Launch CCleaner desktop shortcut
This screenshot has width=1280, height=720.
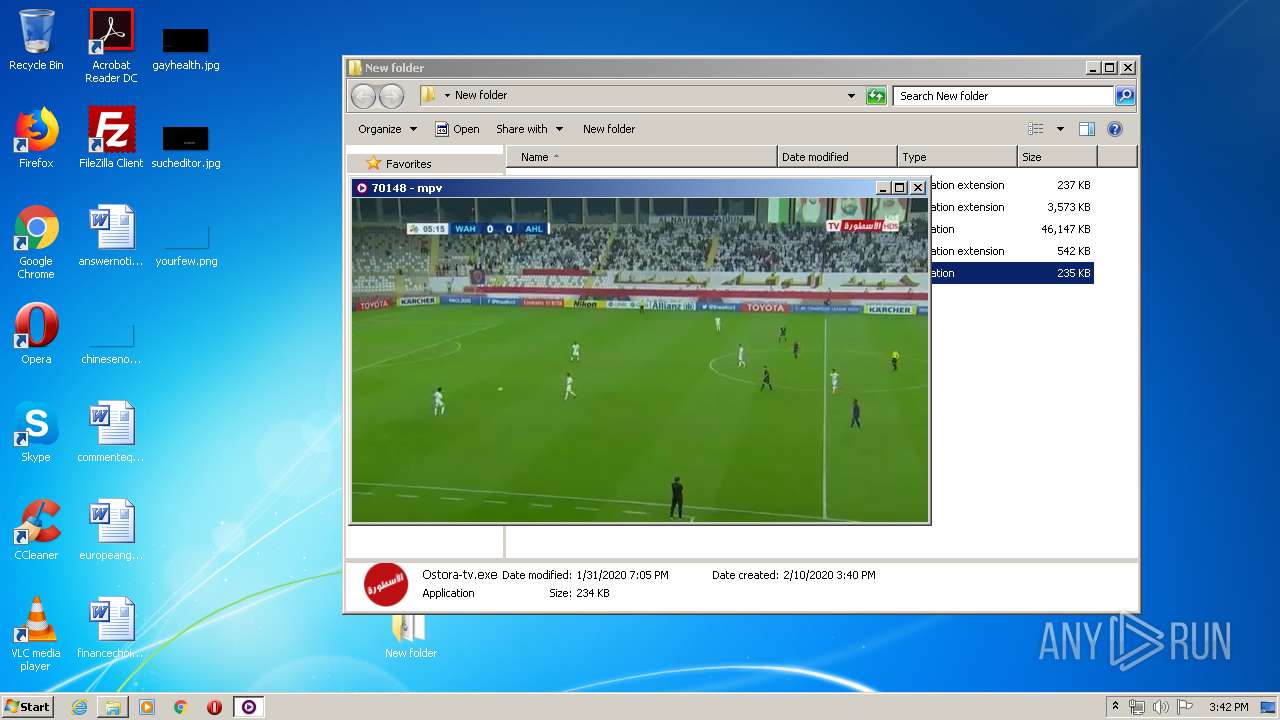(x=36, y=530)
